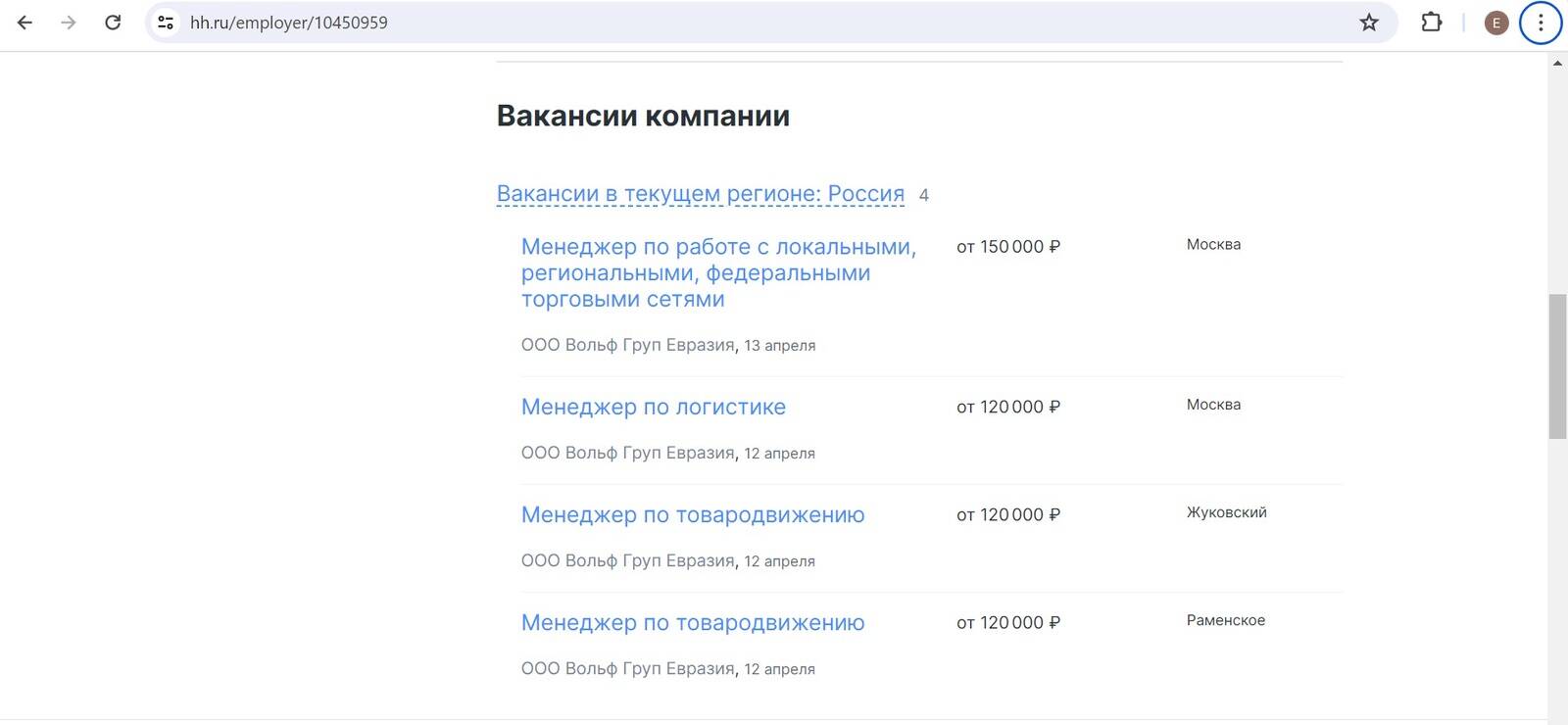The height and width of the screenshot is (725, 1568).
Task: Open vacancy 'Менеджер по работе с локальными' сетями
Action: (x=719, y=273)
